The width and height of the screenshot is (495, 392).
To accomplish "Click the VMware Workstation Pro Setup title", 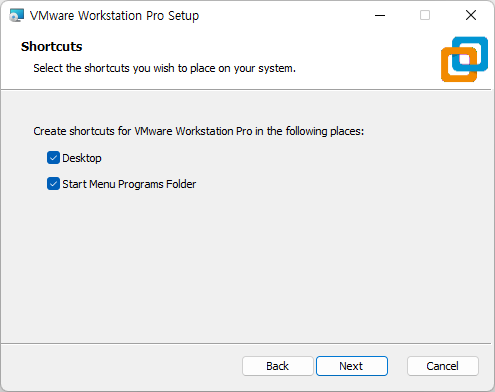I will pyautogui.click(x=114, y=16).
